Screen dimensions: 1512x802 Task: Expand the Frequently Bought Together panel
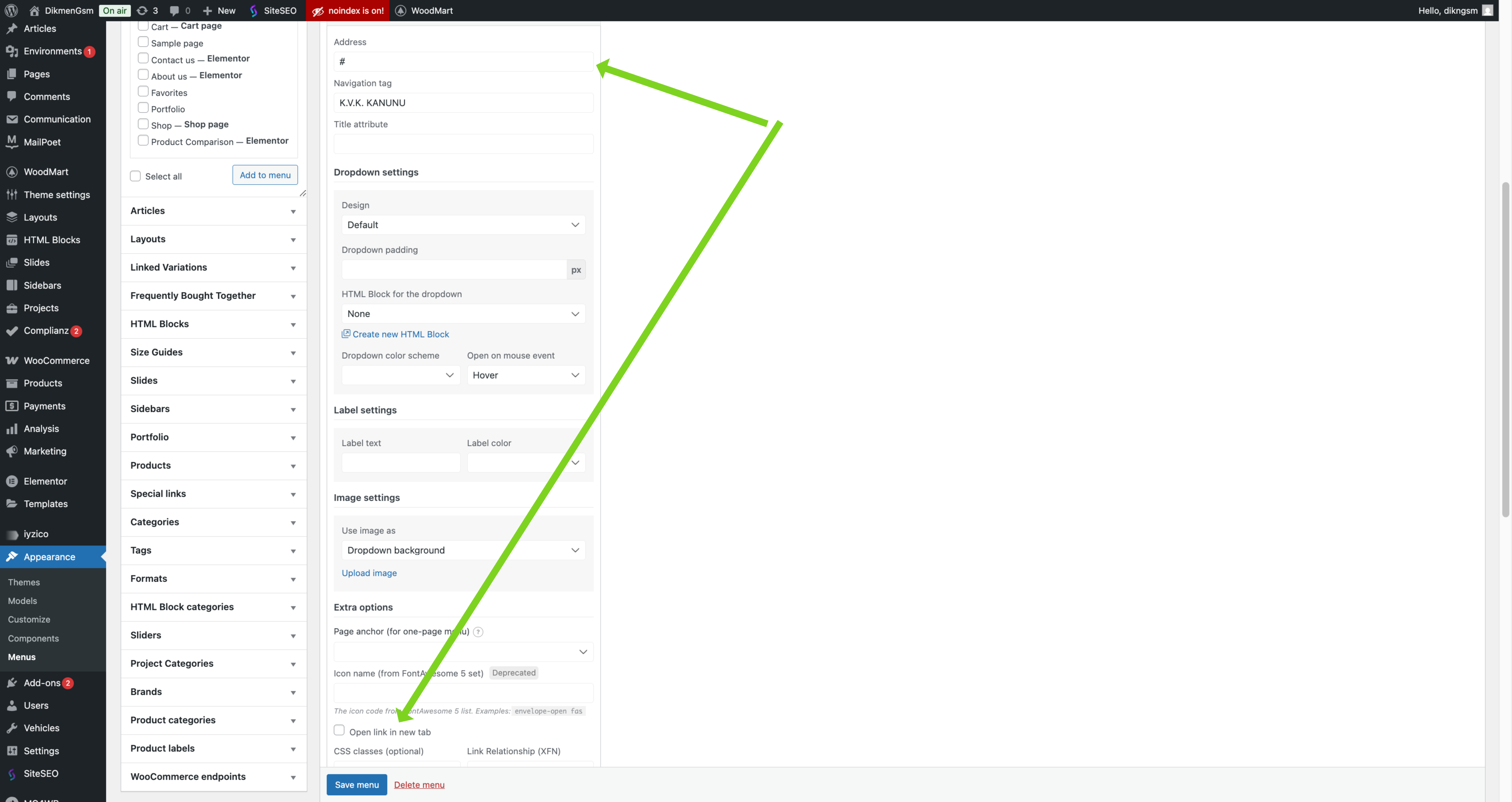[x=214, y=296]
